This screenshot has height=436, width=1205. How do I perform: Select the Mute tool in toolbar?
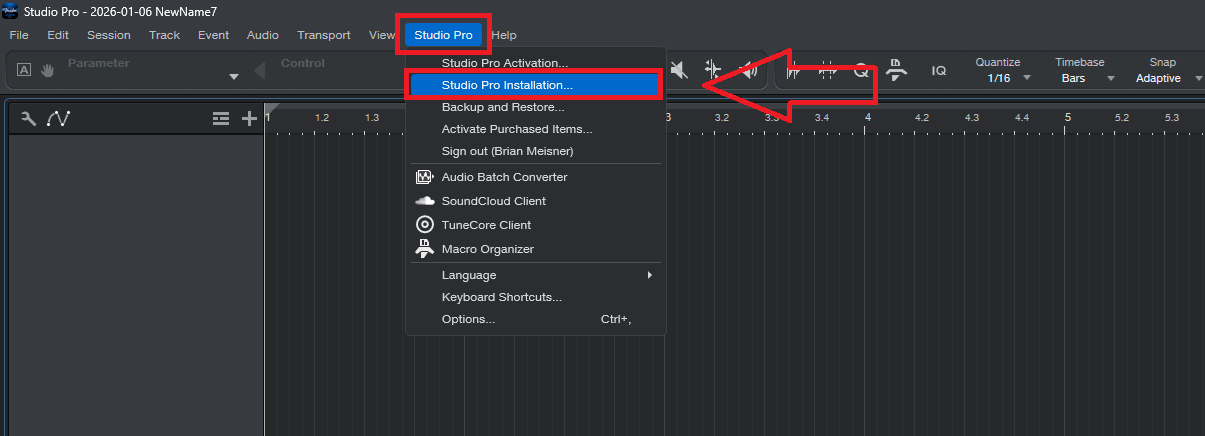coord(680,70)
